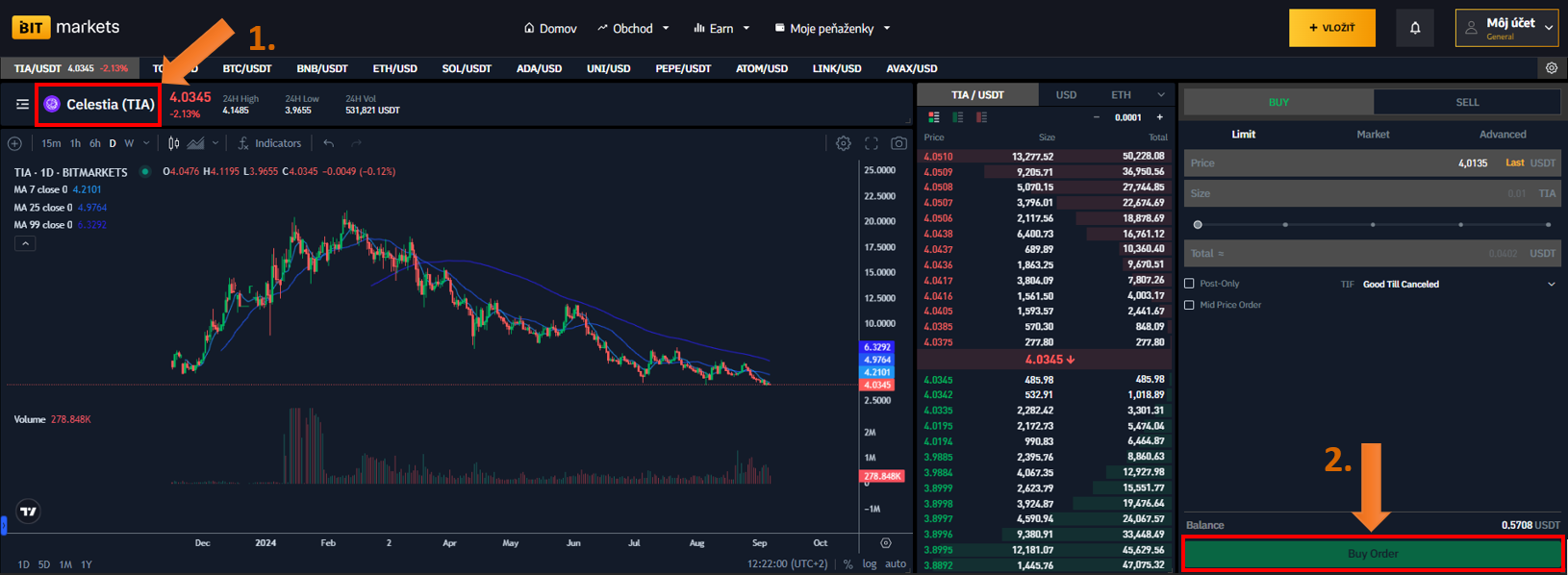Expand the Good Till Canceled dropdown
The width and height of the screenshot is (1568, 575).
coord(1551,284)
